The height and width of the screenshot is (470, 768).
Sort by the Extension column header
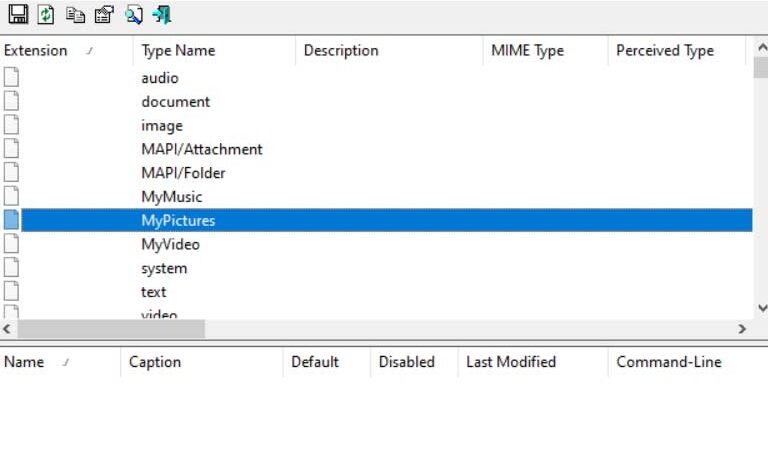tap(66, 50)
